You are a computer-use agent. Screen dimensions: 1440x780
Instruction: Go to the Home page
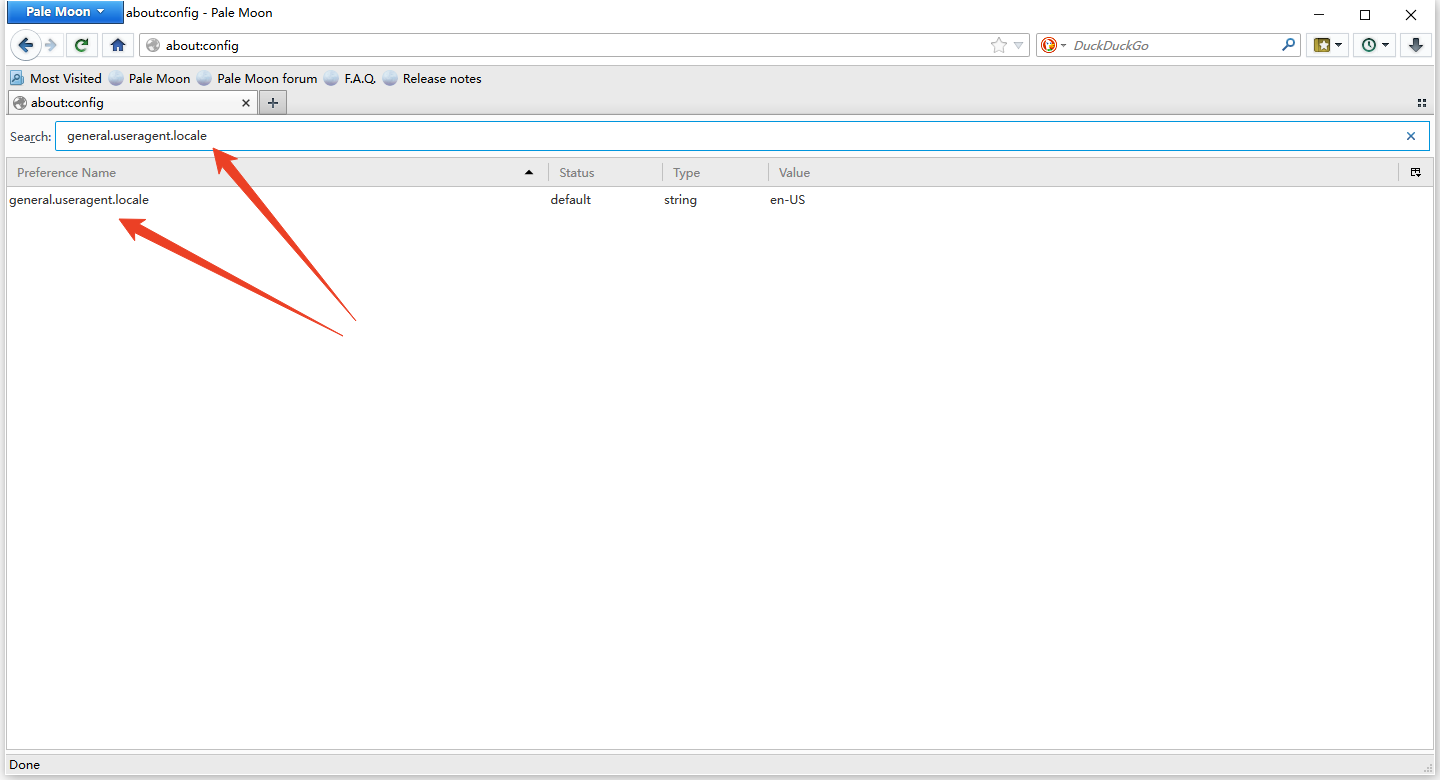point(118,45)
